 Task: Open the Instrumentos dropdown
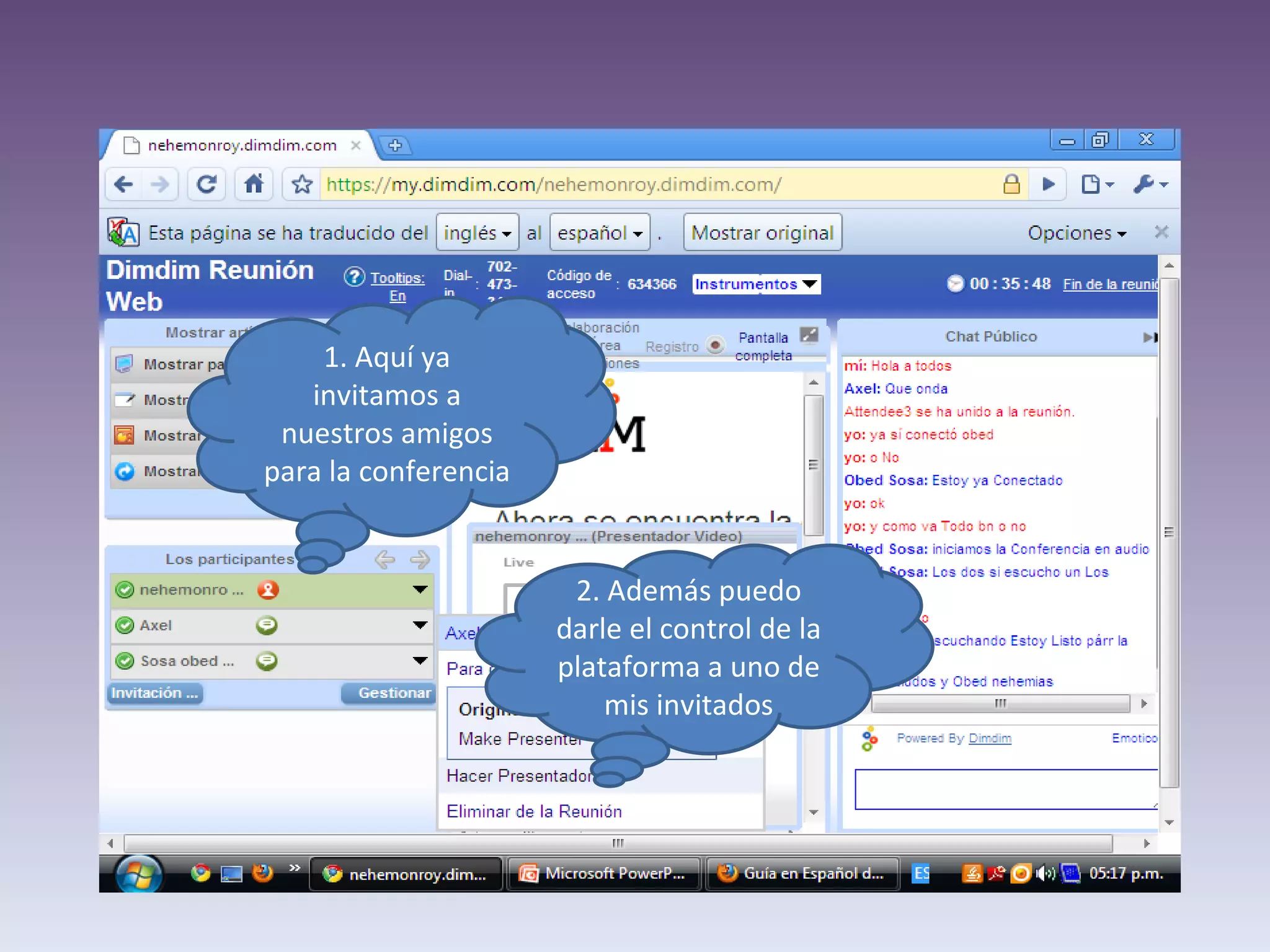click(x=756, y=284)
